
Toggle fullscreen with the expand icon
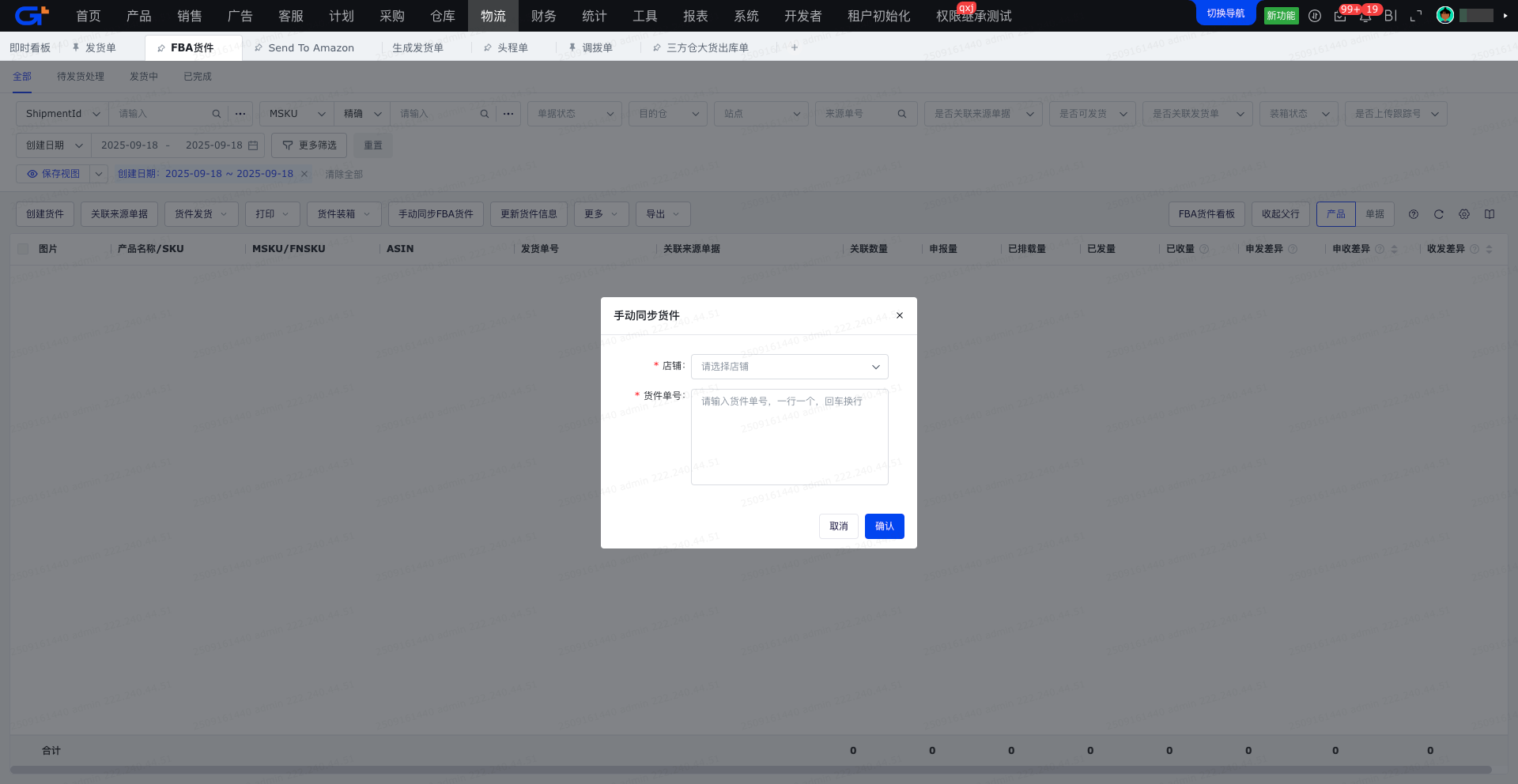(x=1416, y=16)
